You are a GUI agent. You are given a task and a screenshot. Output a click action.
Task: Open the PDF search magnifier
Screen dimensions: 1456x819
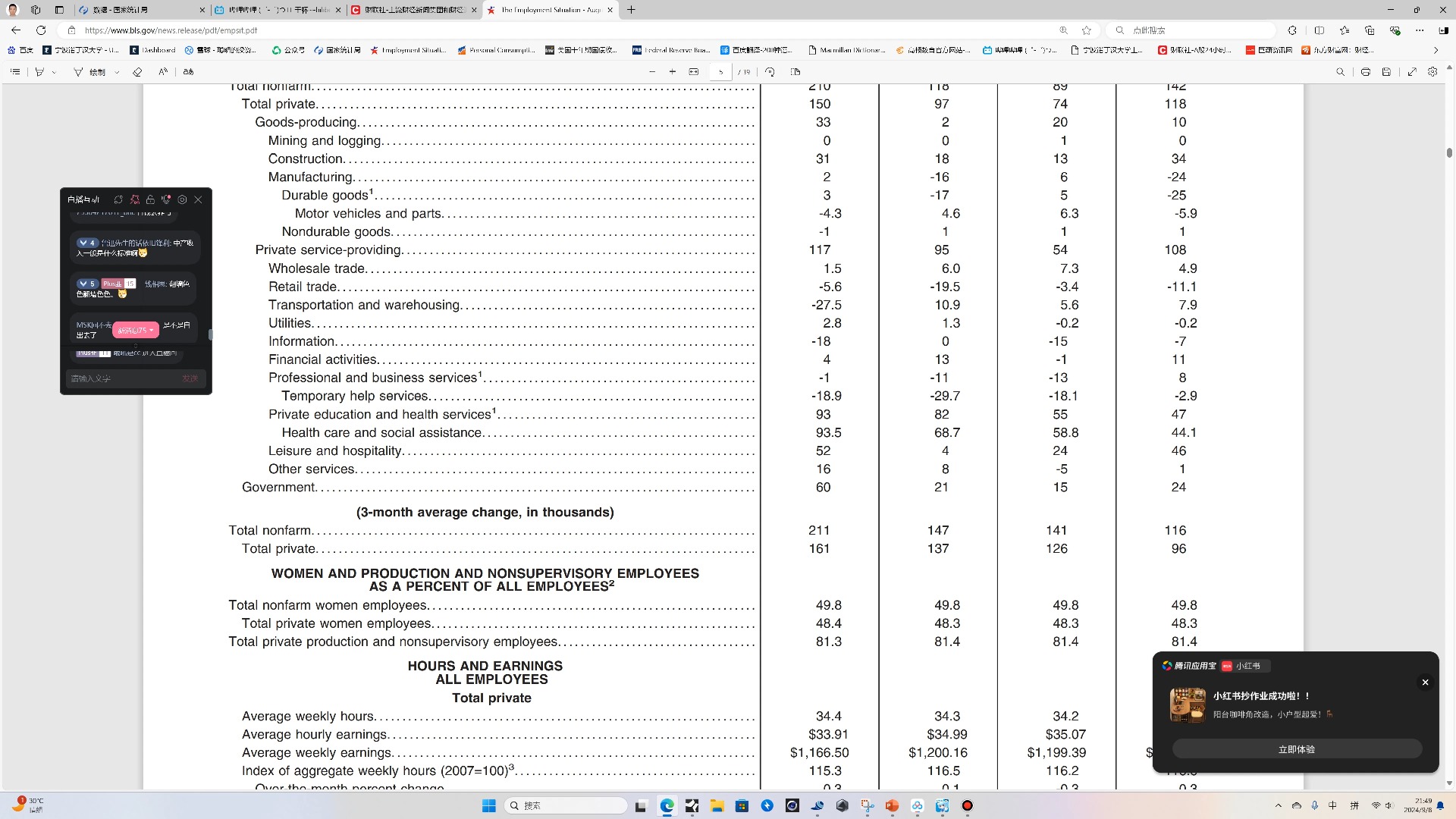pos(1340,71)
